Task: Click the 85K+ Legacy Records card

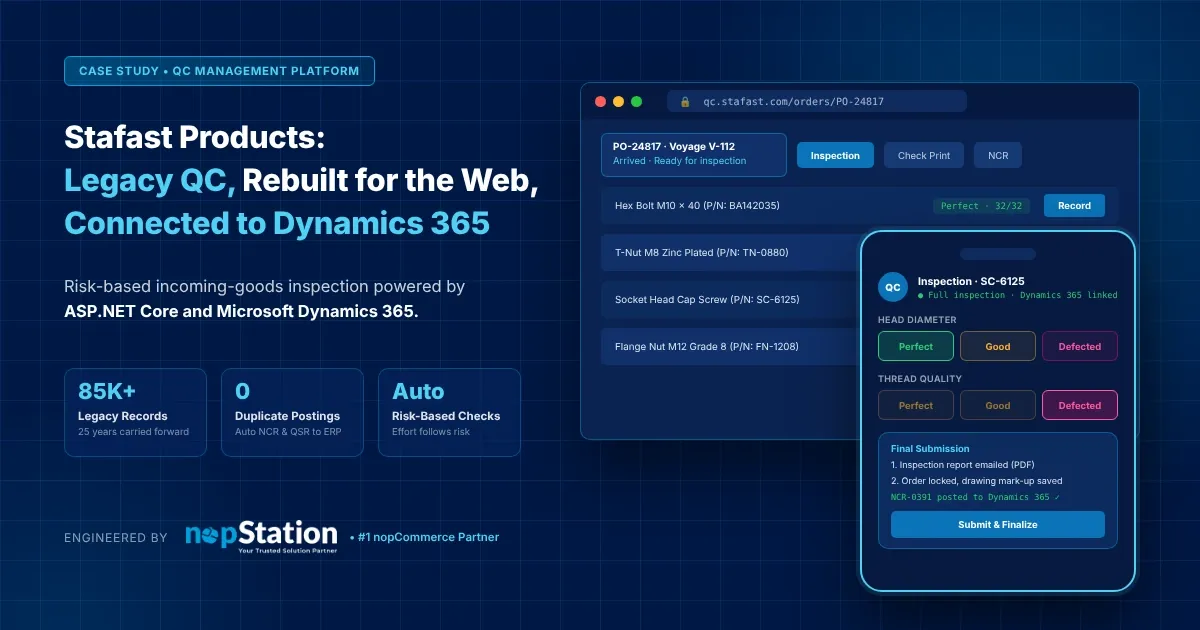Action: (135, 412)
